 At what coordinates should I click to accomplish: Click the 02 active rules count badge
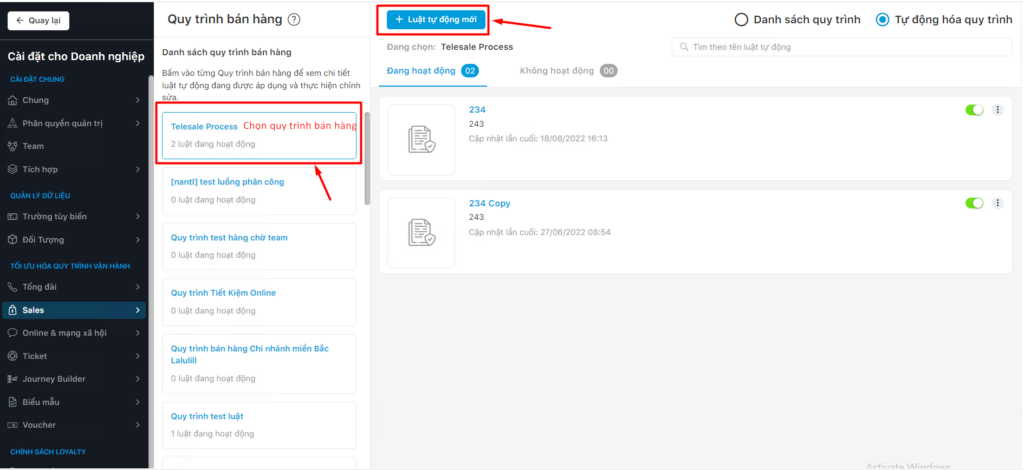tap(470, 71)
